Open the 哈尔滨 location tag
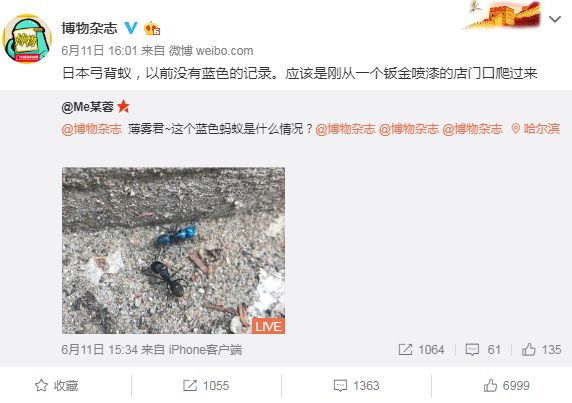 click(x=536, y=129)
